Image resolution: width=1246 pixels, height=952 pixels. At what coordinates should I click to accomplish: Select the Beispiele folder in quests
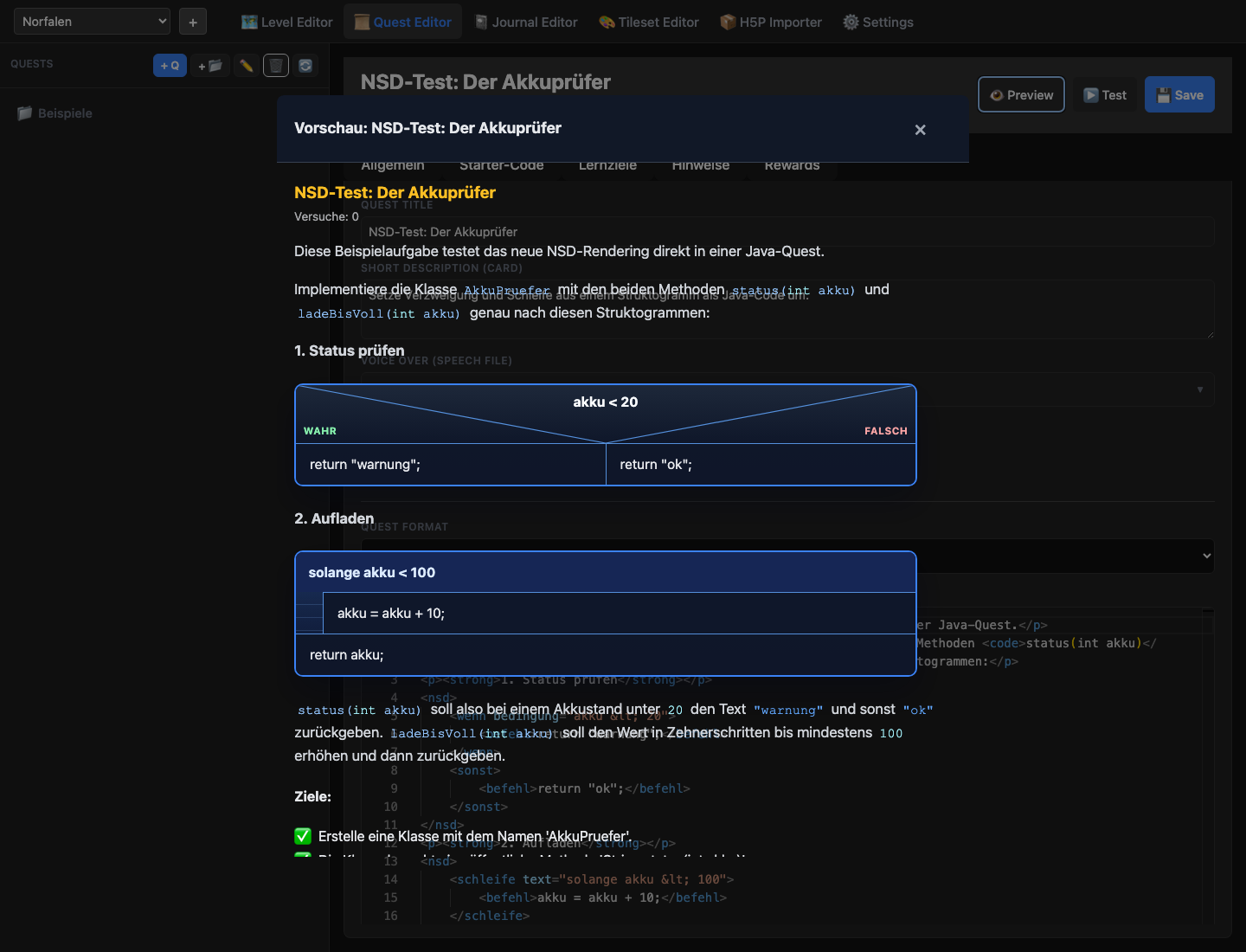coord(65,113)
